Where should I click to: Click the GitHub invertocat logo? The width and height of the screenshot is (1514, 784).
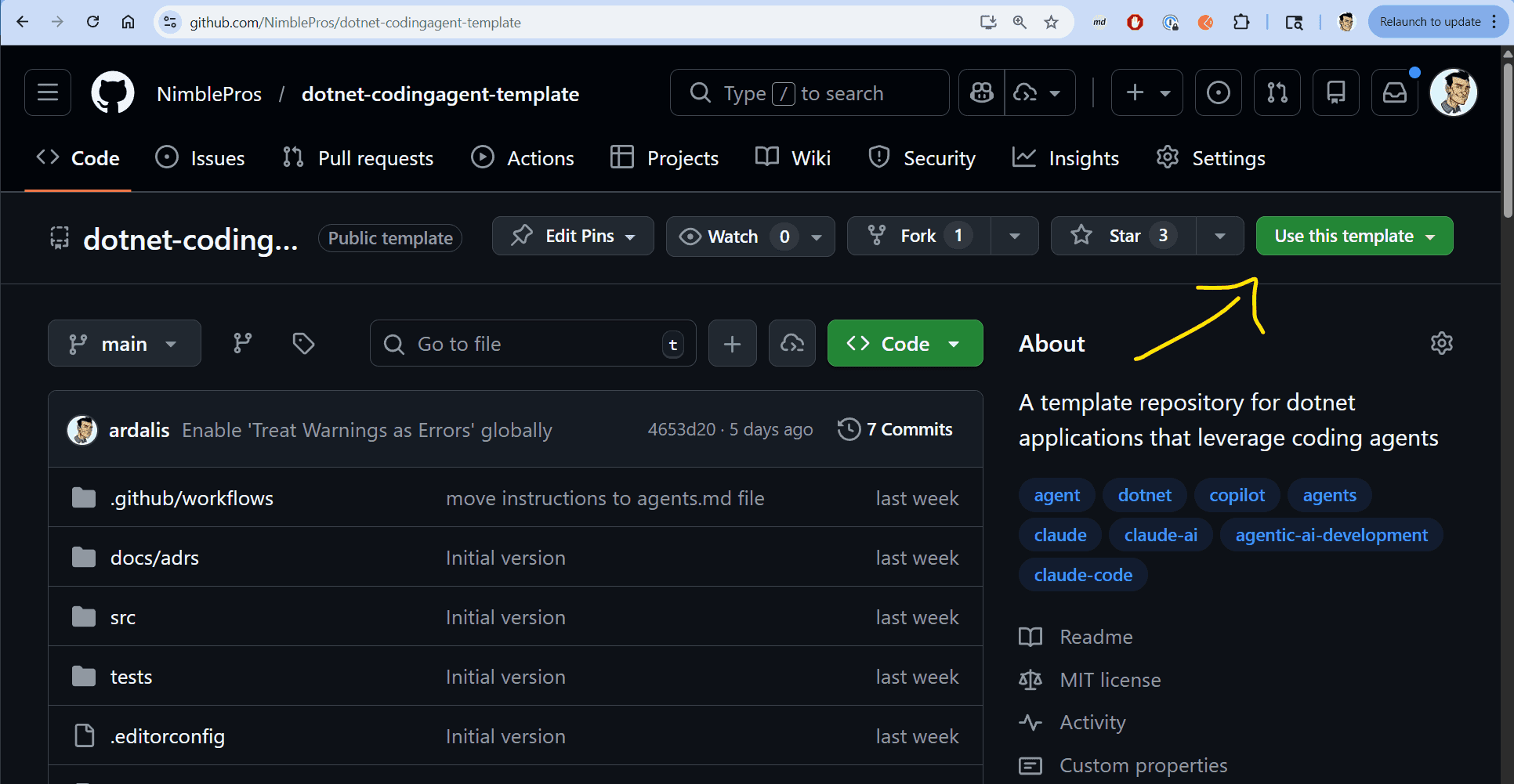pos(112,92)
